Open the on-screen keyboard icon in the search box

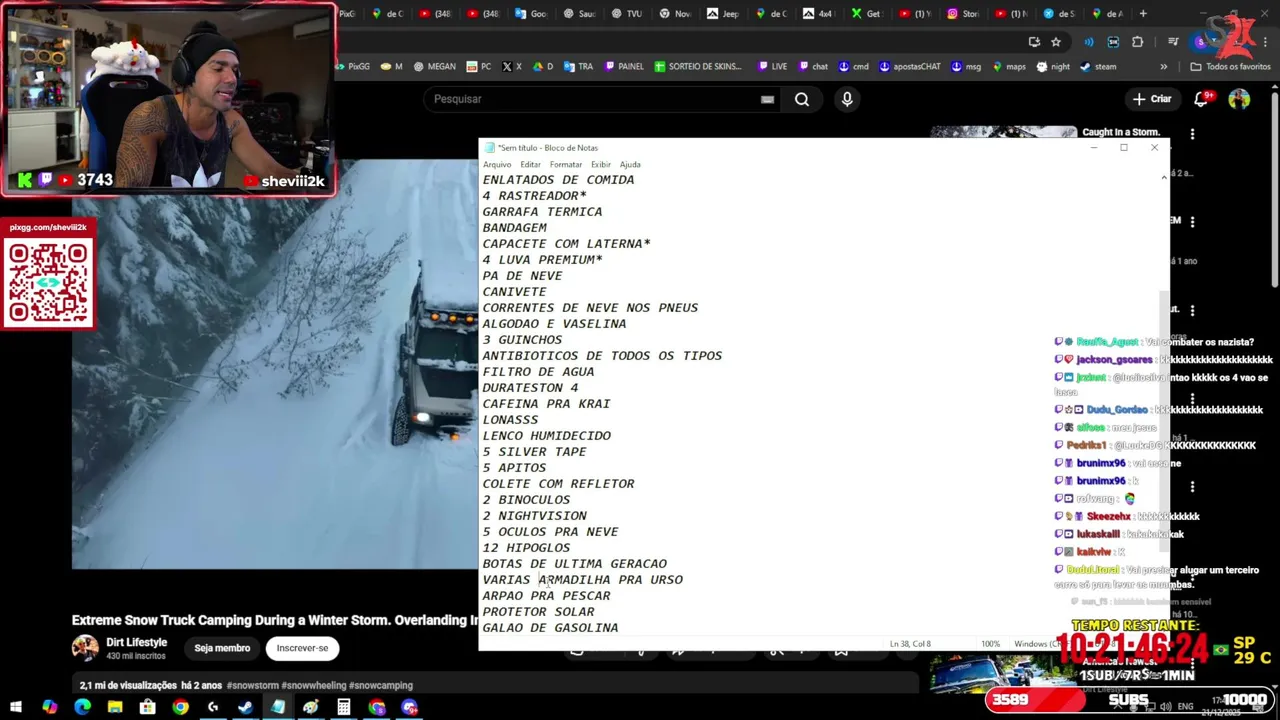[x=767, y=99]
